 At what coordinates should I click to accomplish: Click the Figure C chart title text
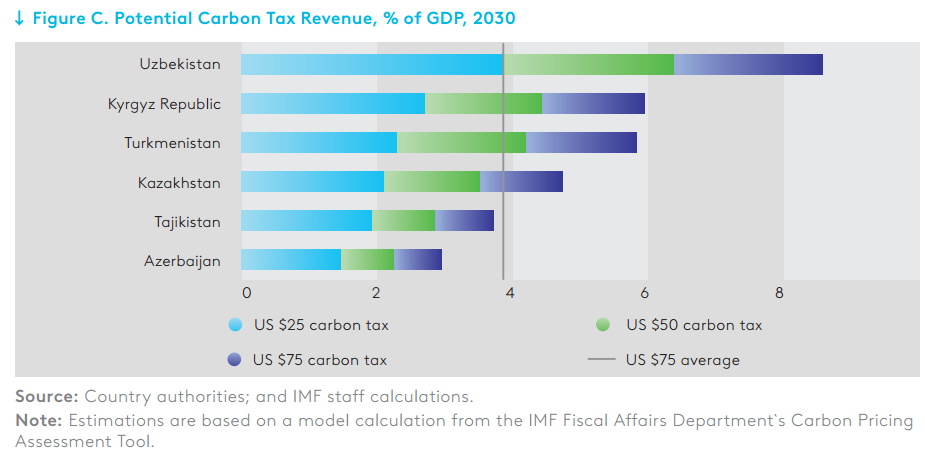coord(274,19)
